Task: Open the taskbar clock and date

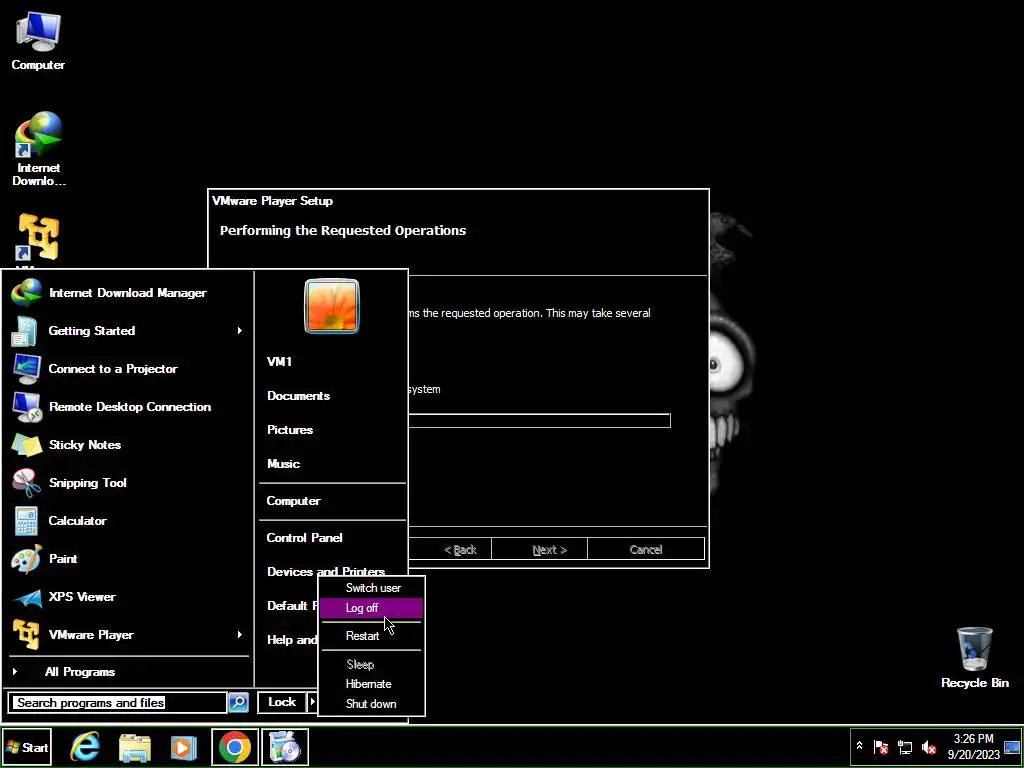Action: click(x=973, y=746)
